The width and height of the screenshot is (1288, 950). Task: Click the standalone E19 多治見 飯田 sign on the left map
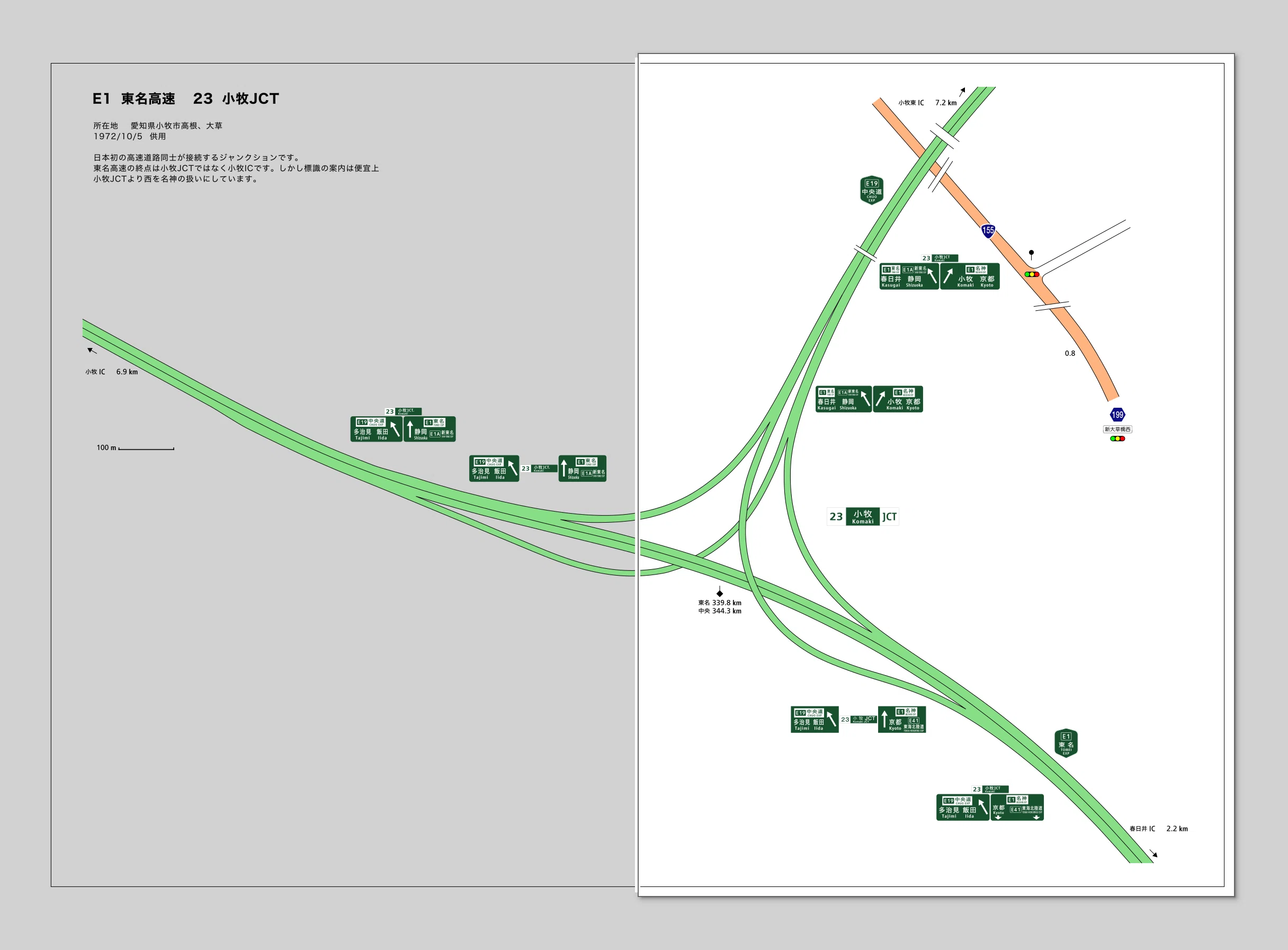494,469
